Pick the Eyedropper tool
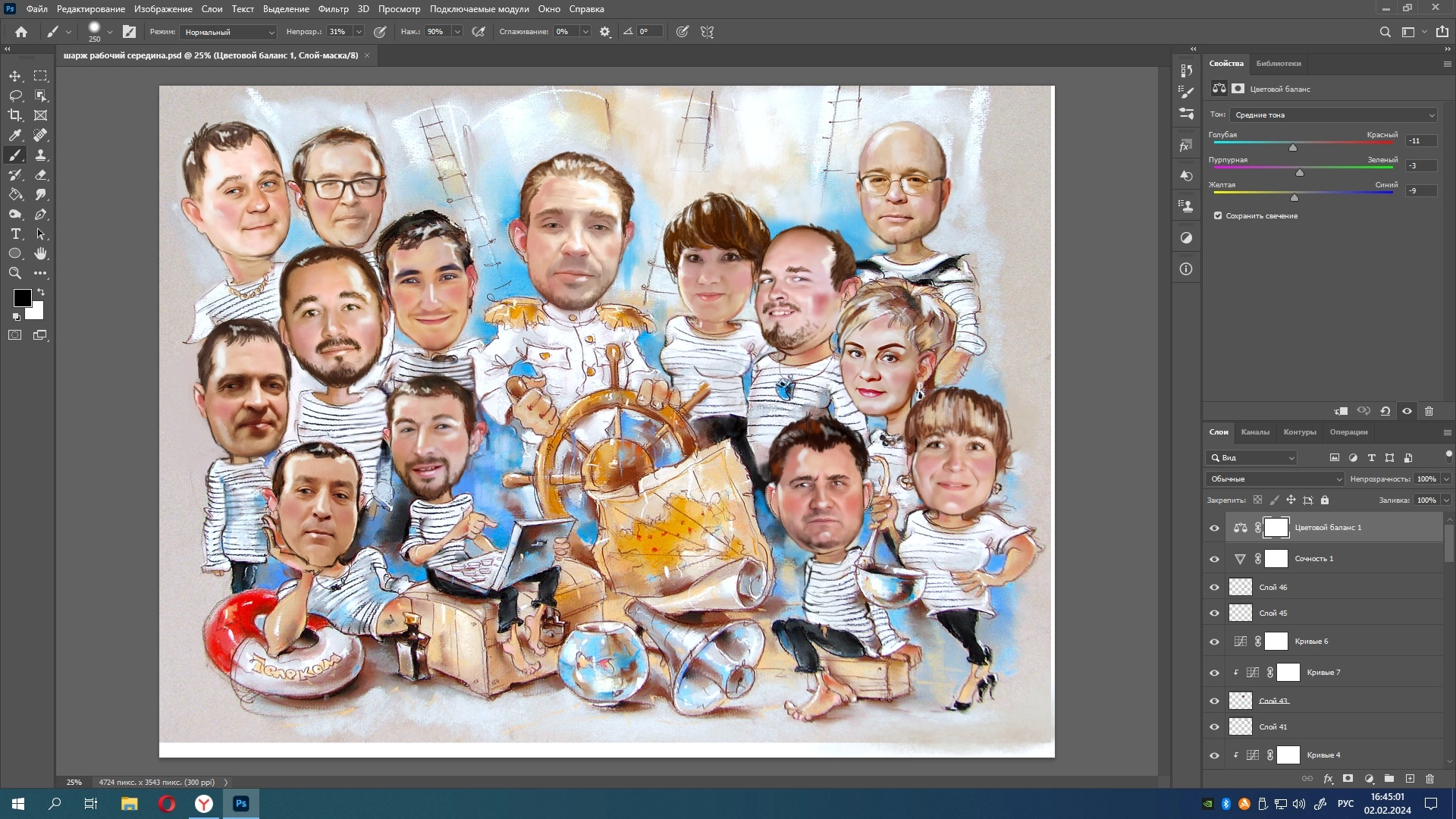The width and height of the screenshot is (1456, 819). 15,135
